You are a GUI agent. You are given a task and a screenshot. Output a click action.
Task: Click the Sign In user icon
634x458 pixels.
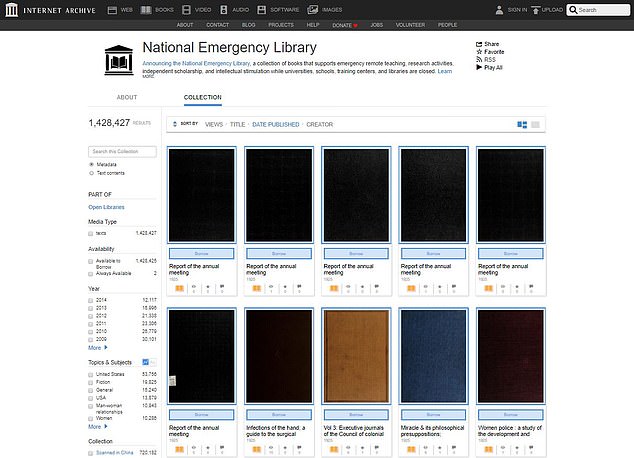click(499, 10)
